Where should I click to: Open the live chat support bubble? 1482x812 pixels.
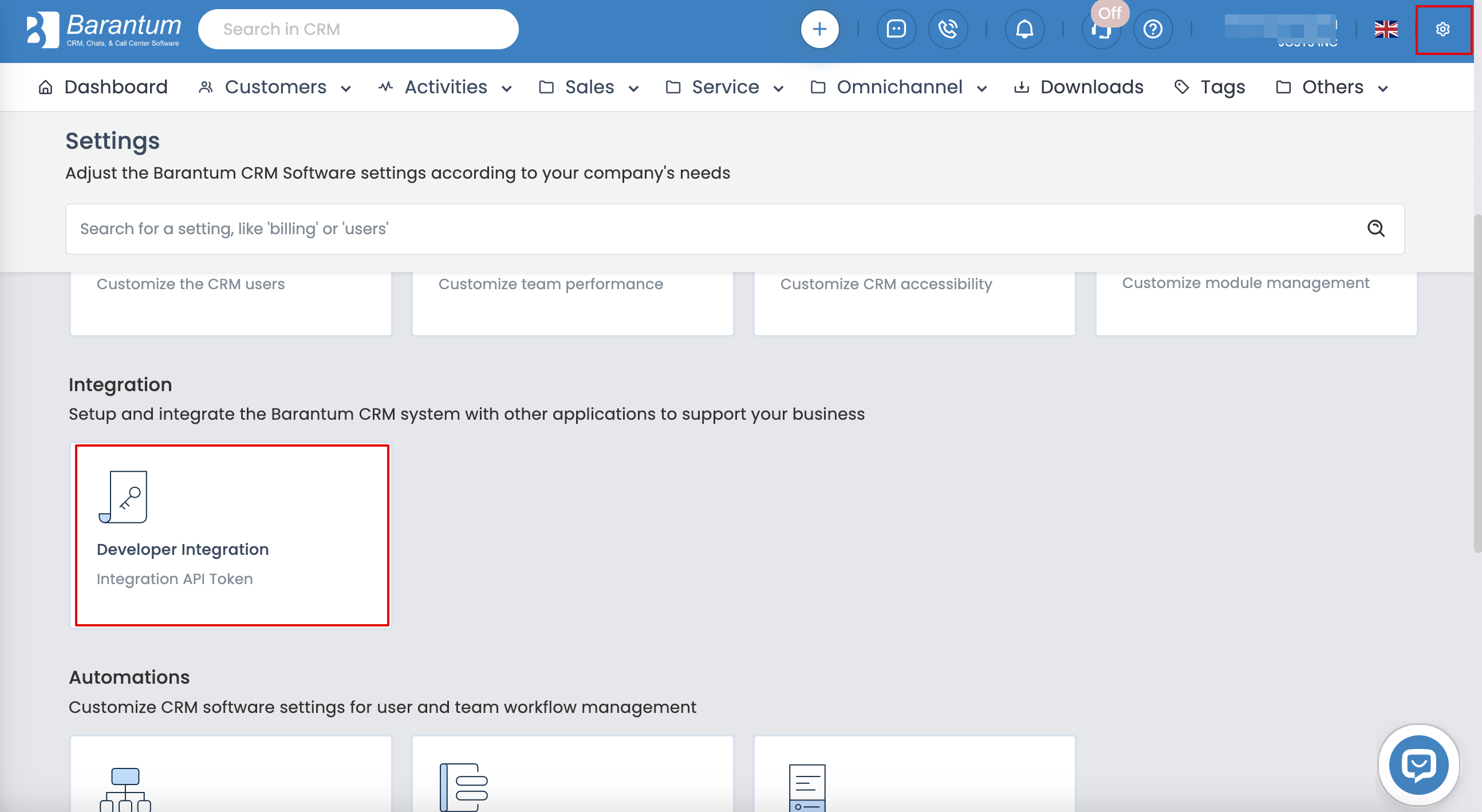pos(1418,764)
